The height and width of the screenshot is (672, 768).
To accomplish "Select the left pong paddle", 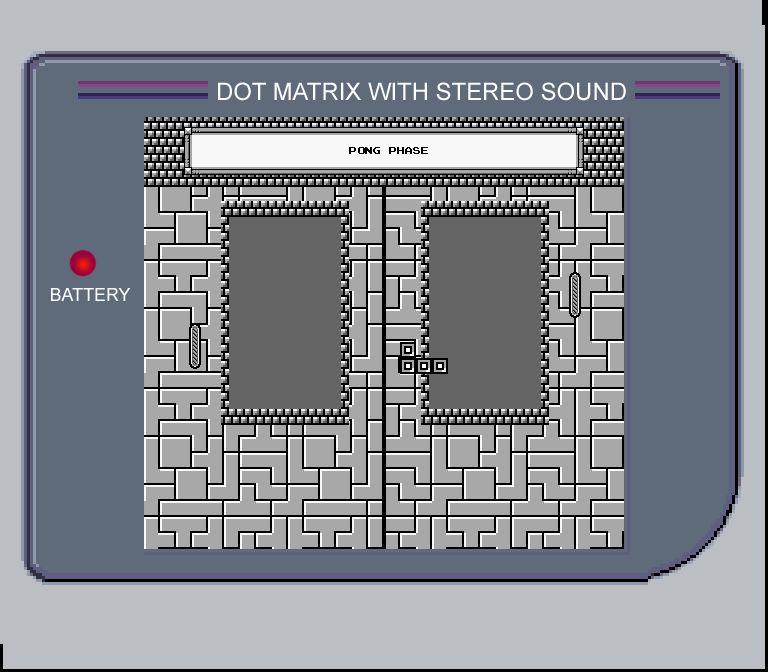I will click(x=195, y=346).
